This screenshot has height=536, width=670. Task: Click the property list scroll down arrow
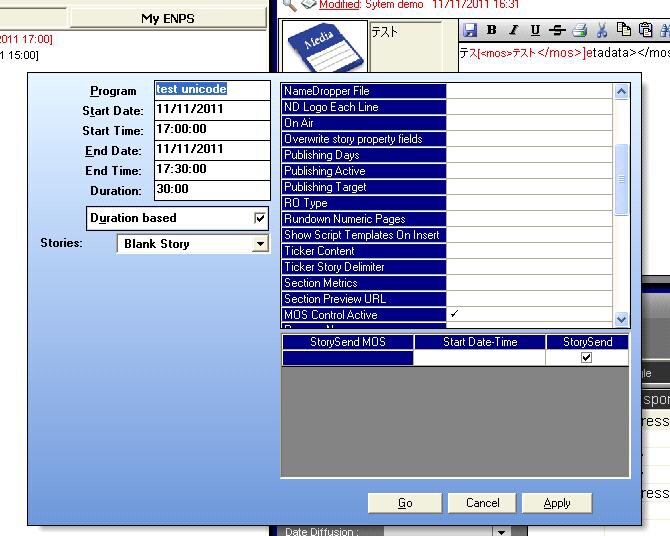(621, 319)
